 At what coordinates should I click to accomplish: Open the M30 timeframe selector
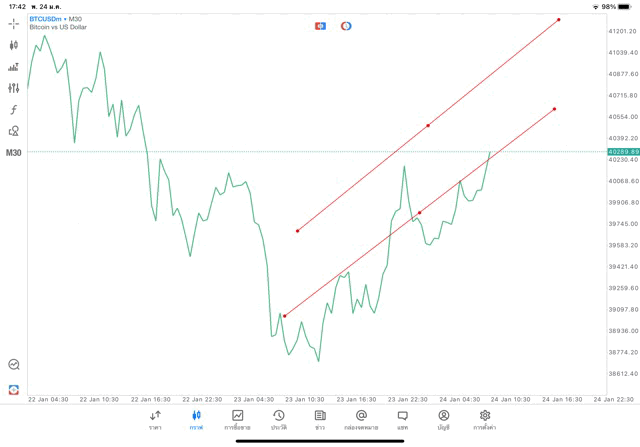(x=14, y=153)
